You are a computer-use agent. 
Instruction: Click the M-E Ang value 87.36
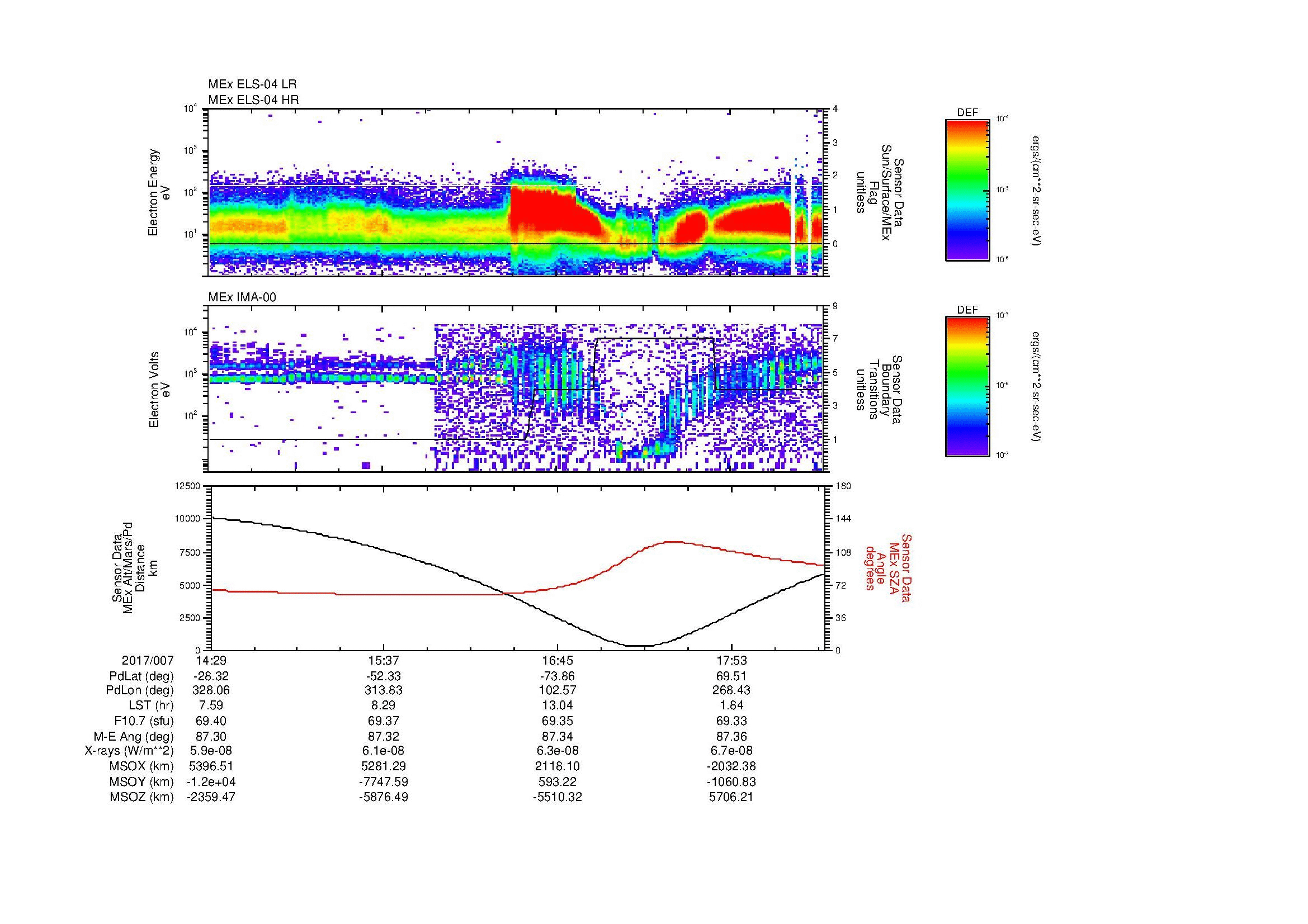(x=731, y=737)
